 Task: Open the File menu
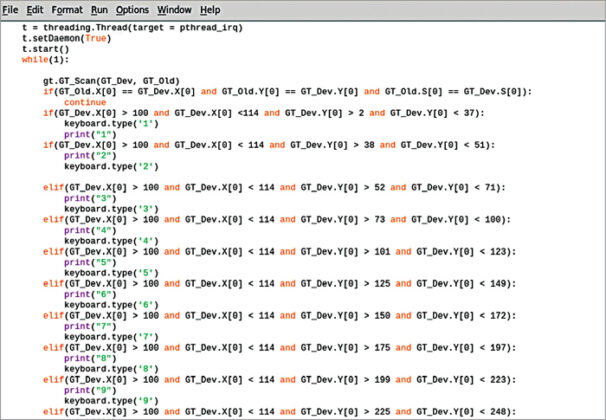pos(11,9)
